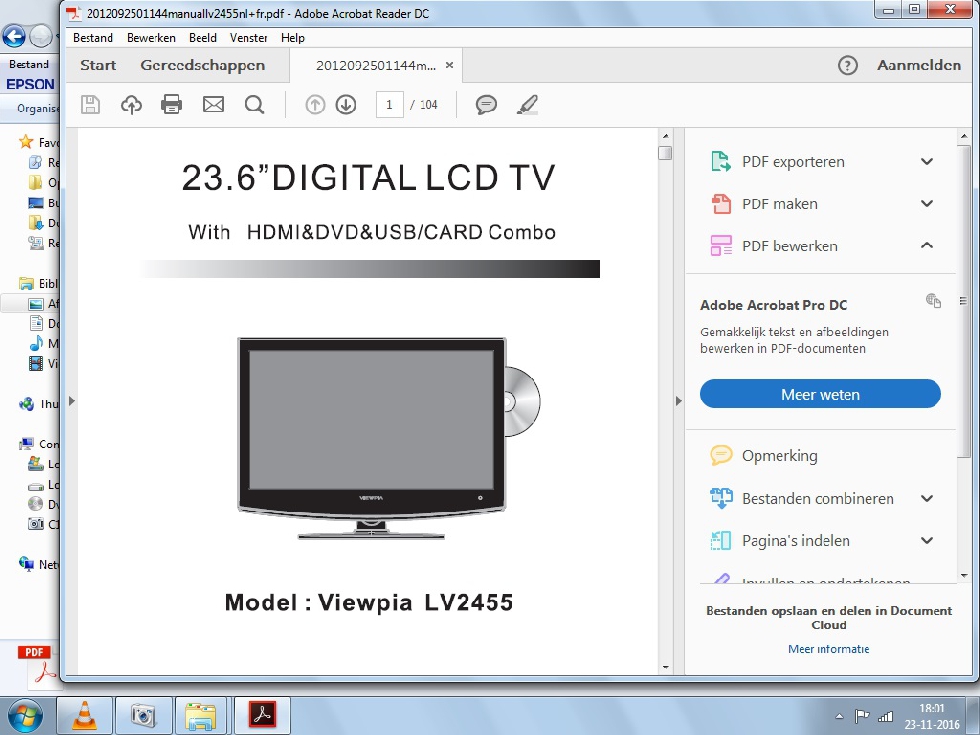Open the Meer informatie link
Viewport: 980px width, 735px height.
click(x=829, y=649)
